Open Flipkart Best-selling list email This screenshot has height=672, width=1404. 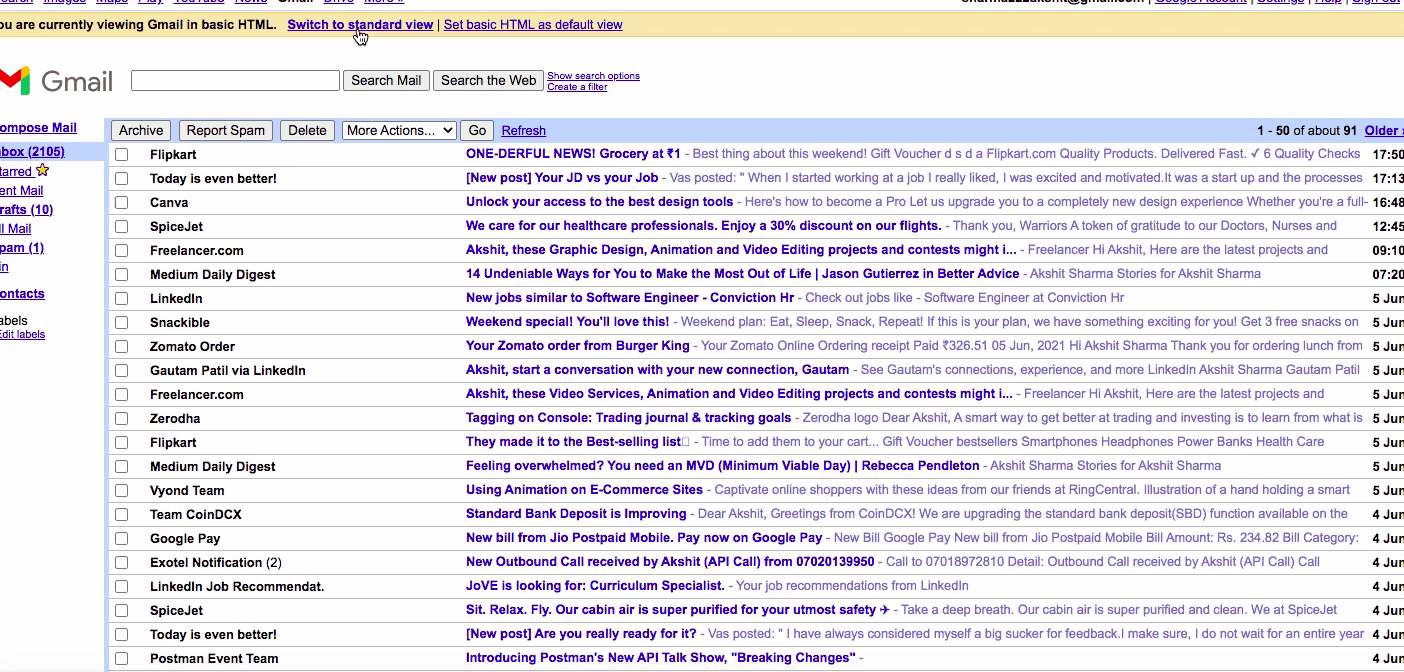(x=578, y=441)
